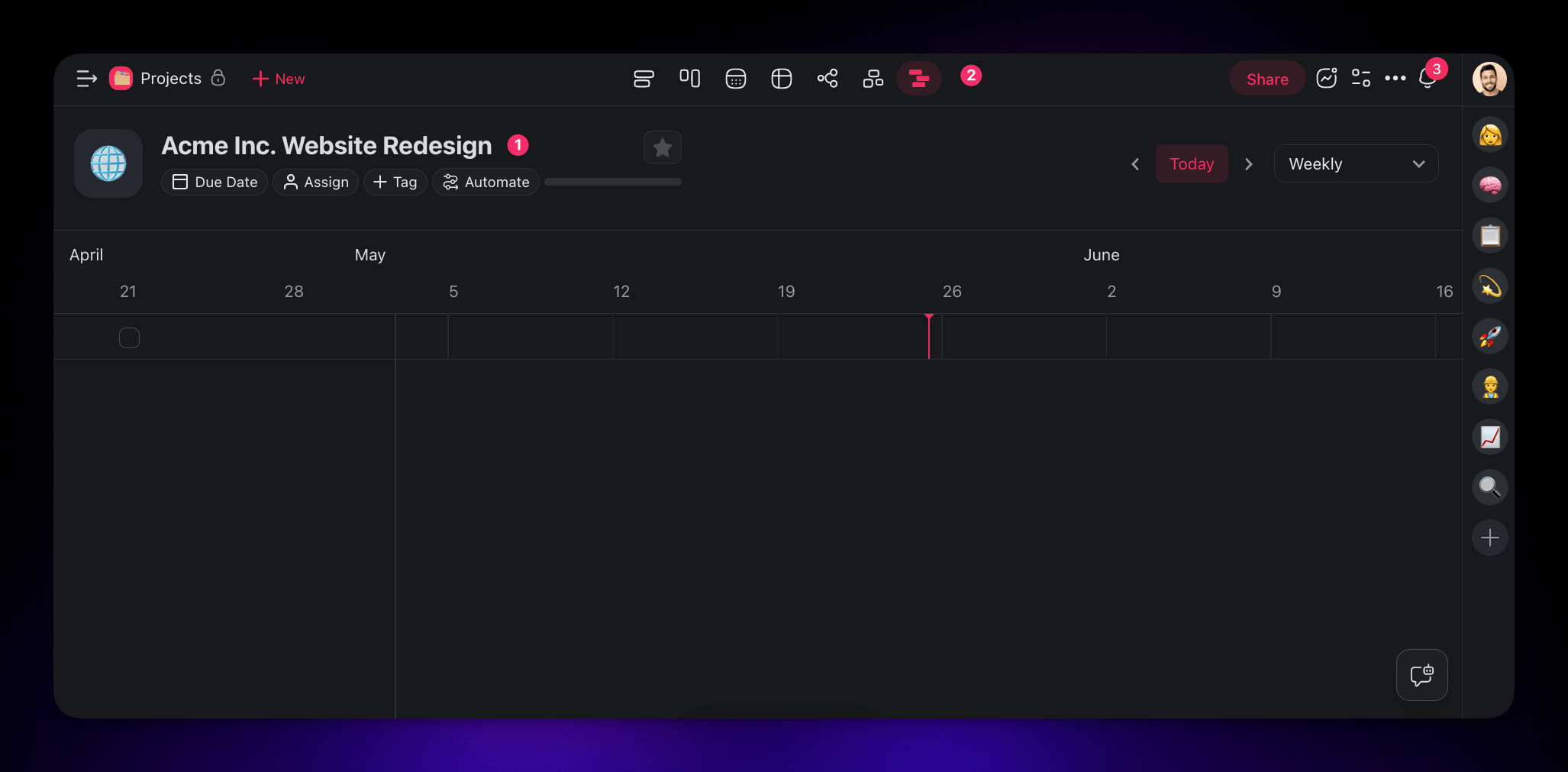Select the mind map view icon
The width and height of the screenshot is (1568, 772).
tap(827, 78)
